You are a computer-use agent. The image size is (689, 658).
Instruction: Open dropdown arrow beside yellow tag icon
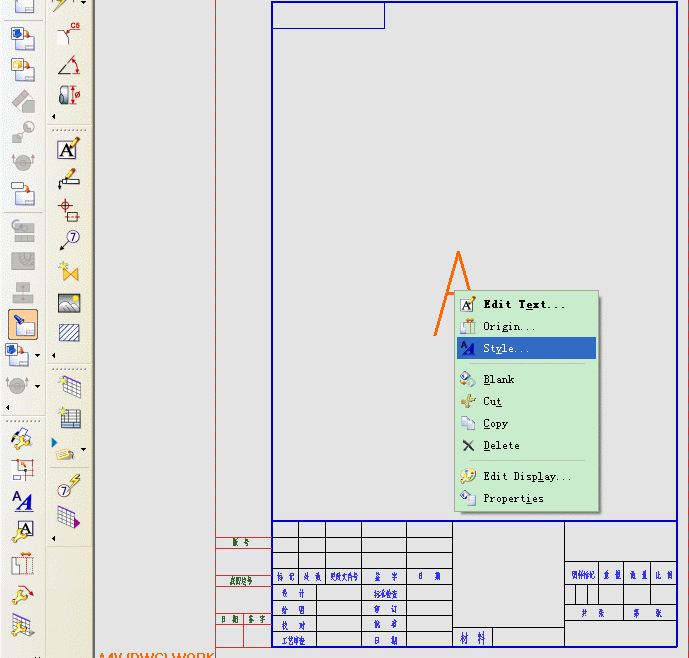83,449
